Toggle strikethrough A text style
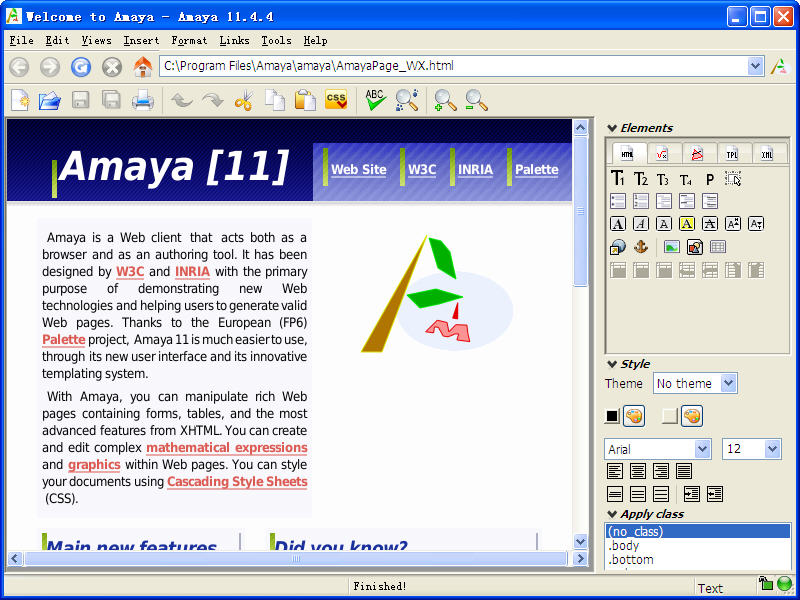 (x=710, y=224)
